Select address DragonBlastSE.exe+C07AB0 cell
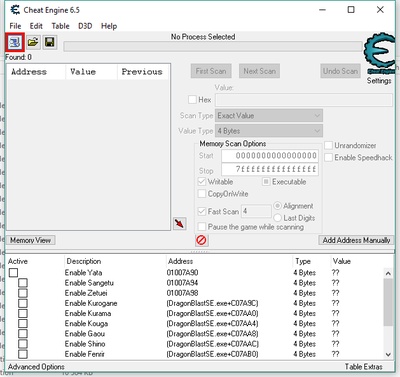 pos(212,354)
